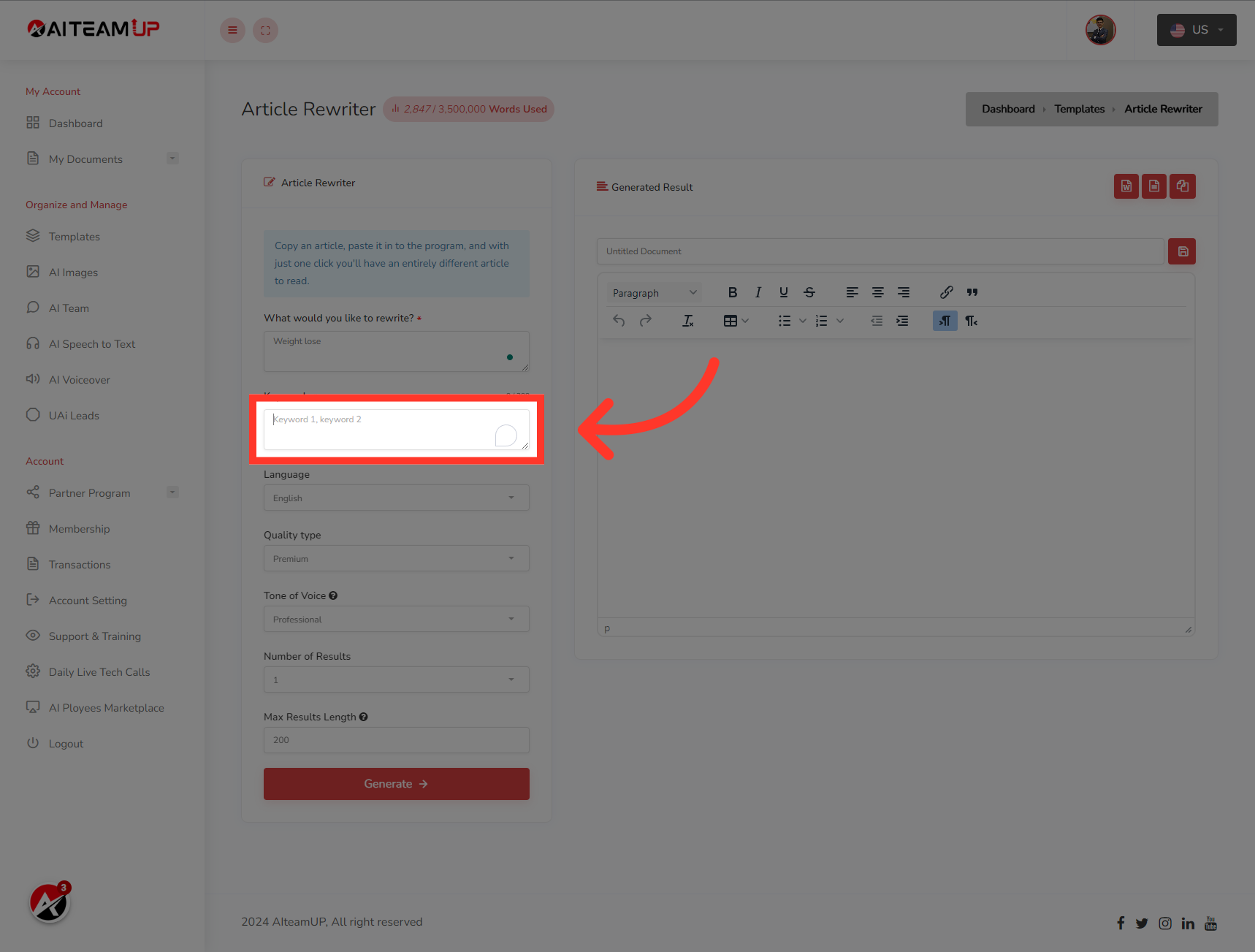Open AI Voiceover from the sidebar
The image size is (1255, 952).
pos(78,379)
